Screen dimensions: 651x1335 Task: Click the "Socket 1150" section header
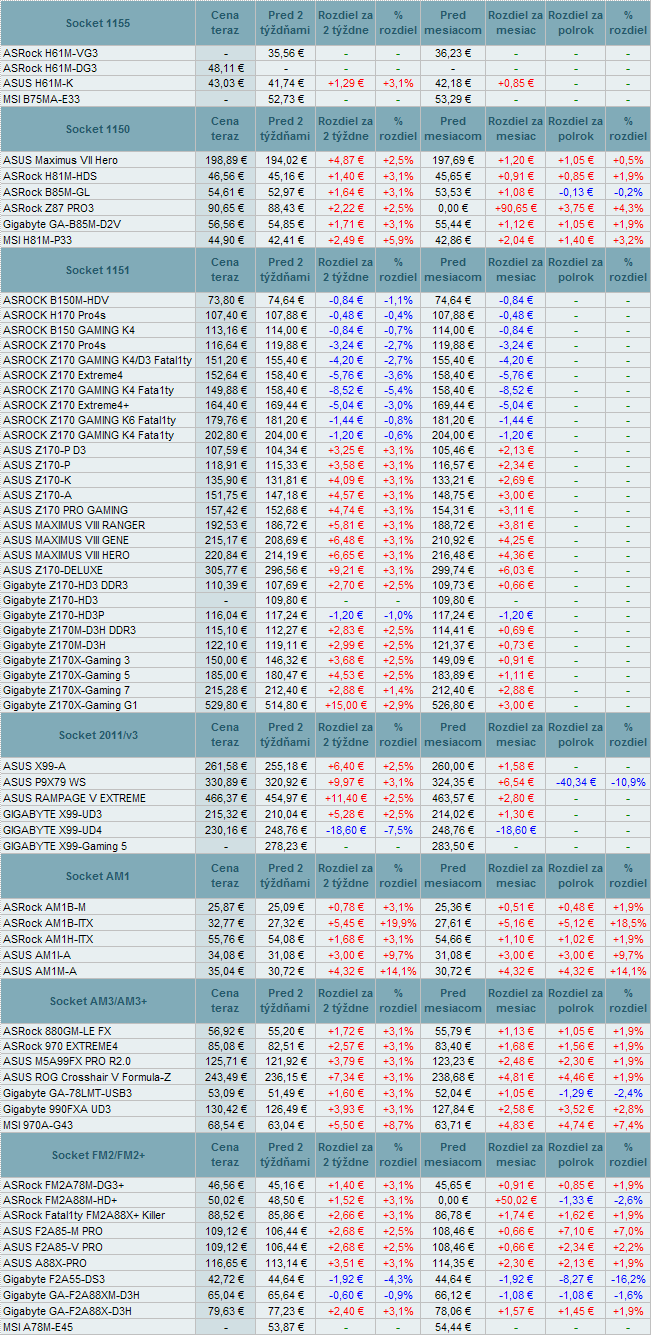97,129
